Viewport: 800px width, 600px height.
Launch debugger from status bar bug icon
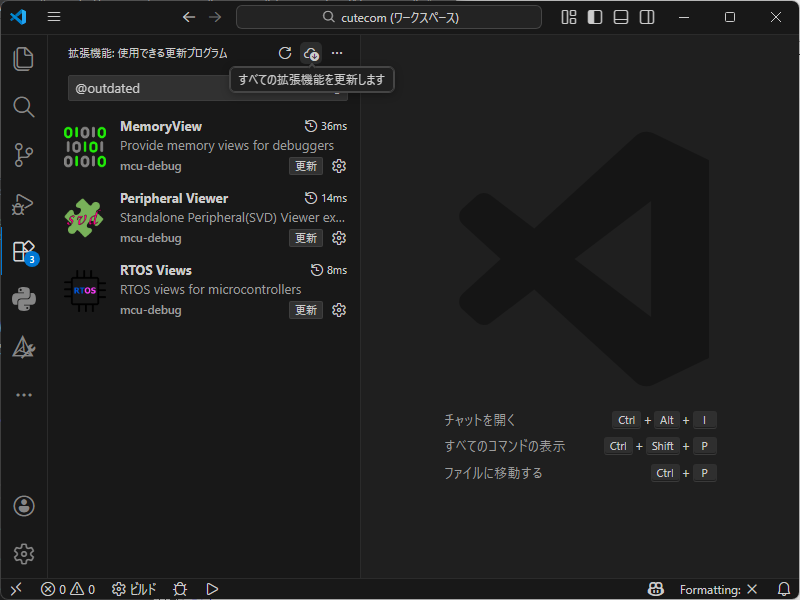(180, 589)
